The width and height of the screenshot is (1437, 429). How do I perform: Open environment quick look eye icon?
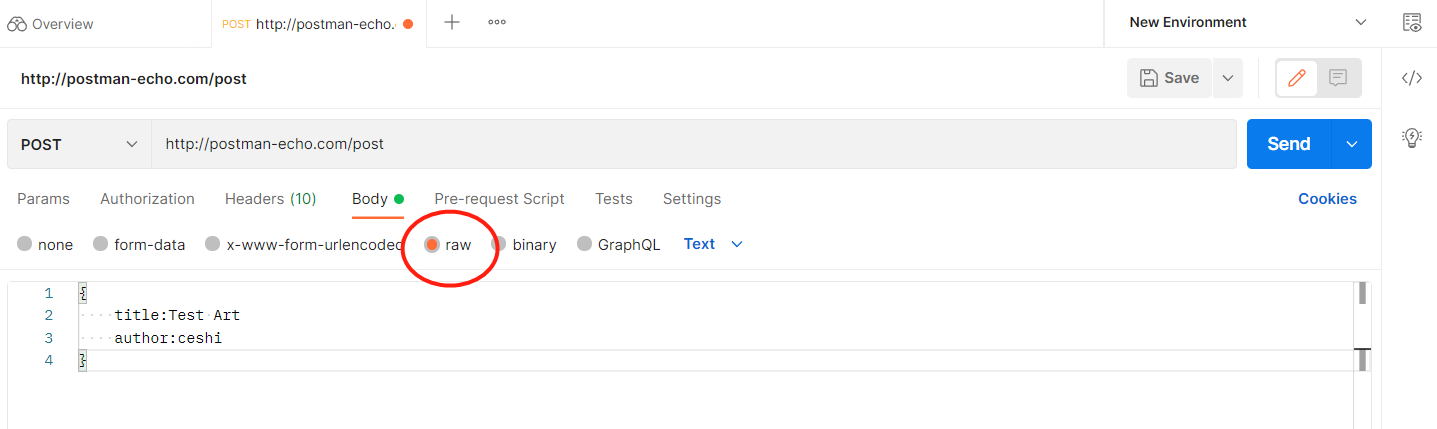point(1412,23)
